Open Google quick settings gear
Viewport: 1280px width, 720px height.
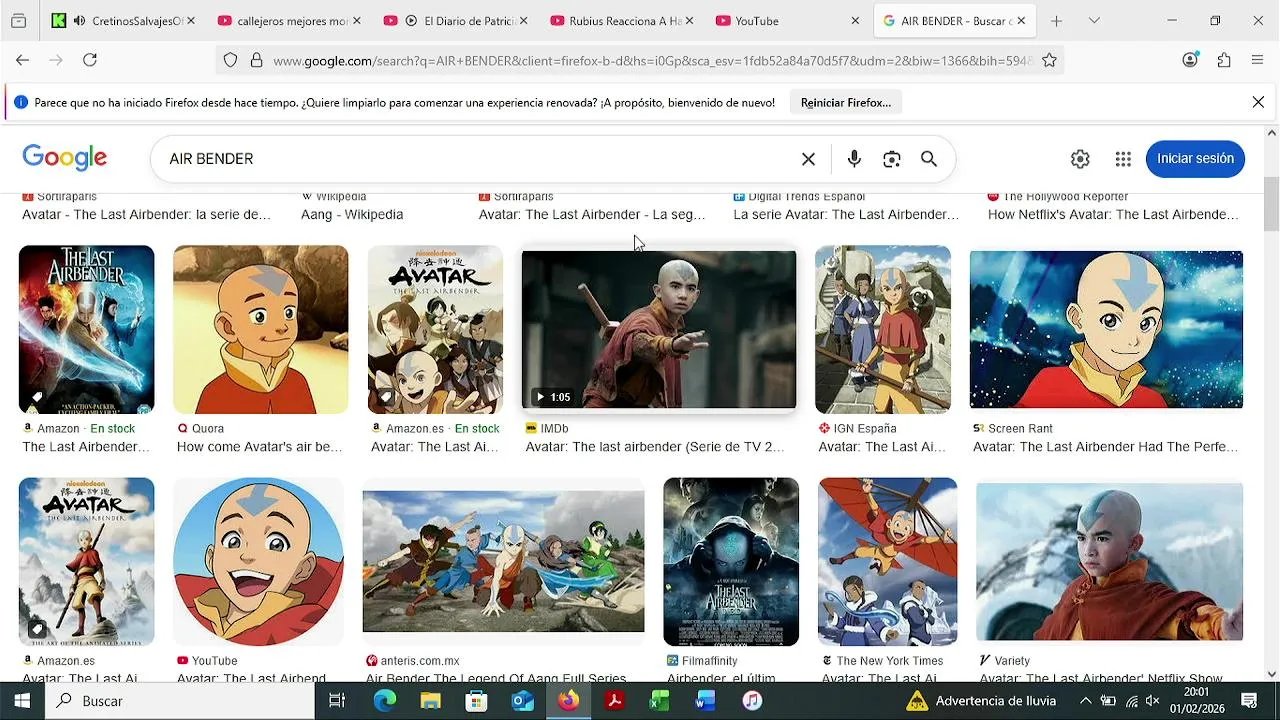1080,159
